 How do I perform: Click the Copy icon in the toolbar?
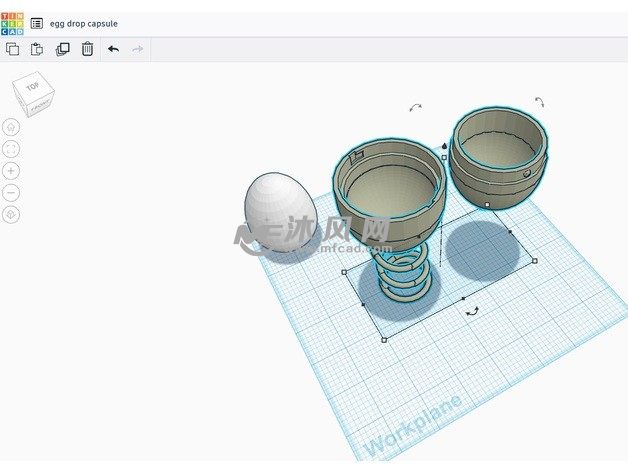tap(13, 49)
